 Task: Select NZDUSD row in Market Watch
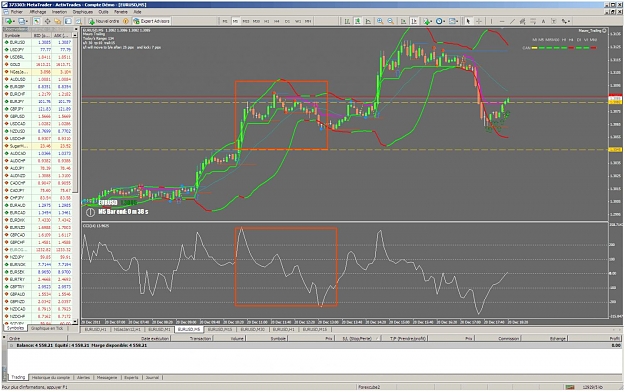pos(38,131)
